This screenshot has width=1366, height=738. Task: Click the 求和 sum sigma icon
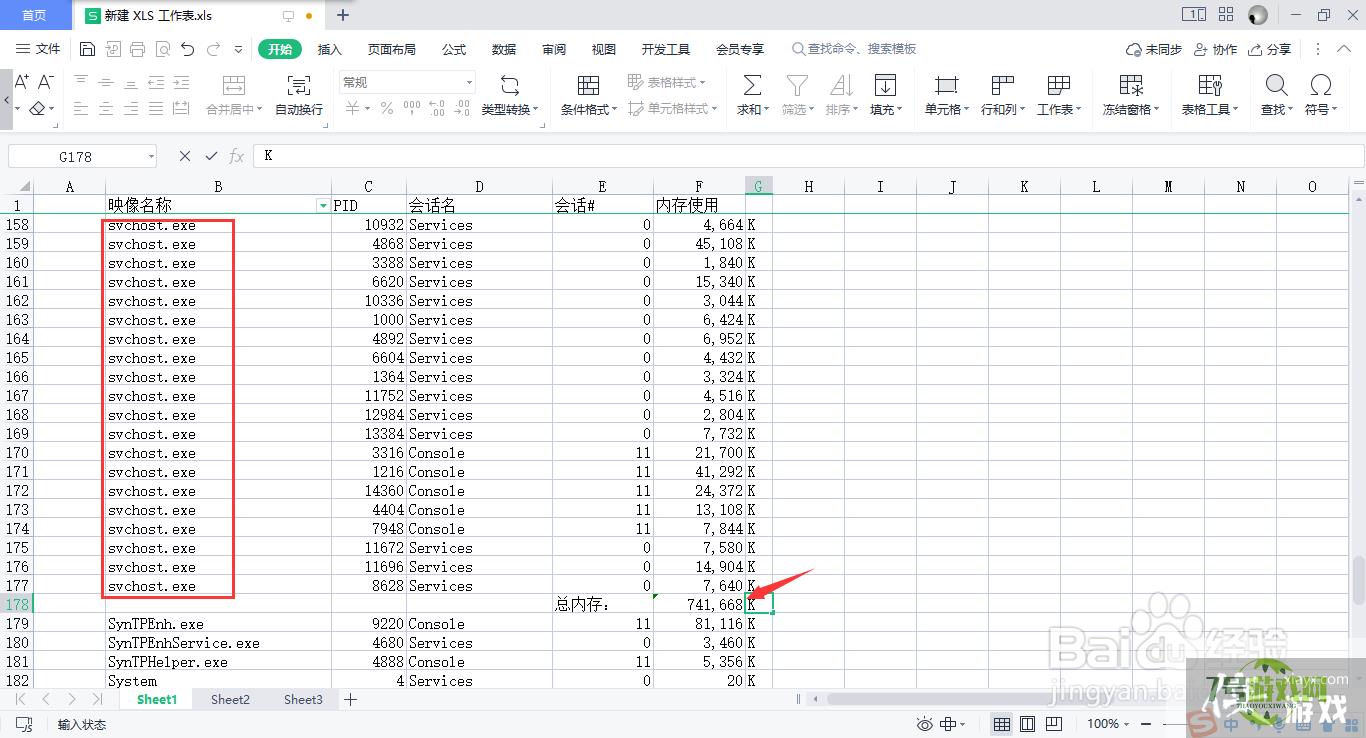coord(752,85)
